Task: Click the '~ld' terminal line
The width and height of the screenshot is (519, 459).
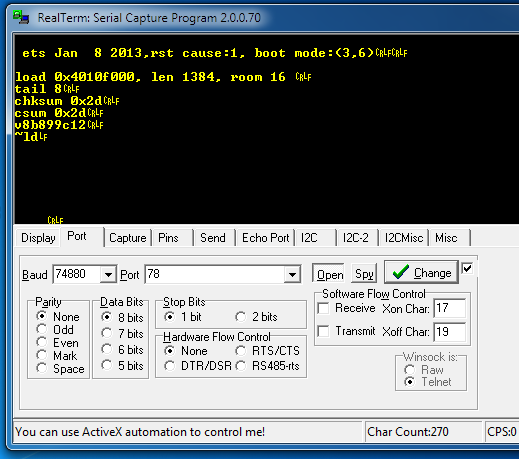Action: click(31, 137)
